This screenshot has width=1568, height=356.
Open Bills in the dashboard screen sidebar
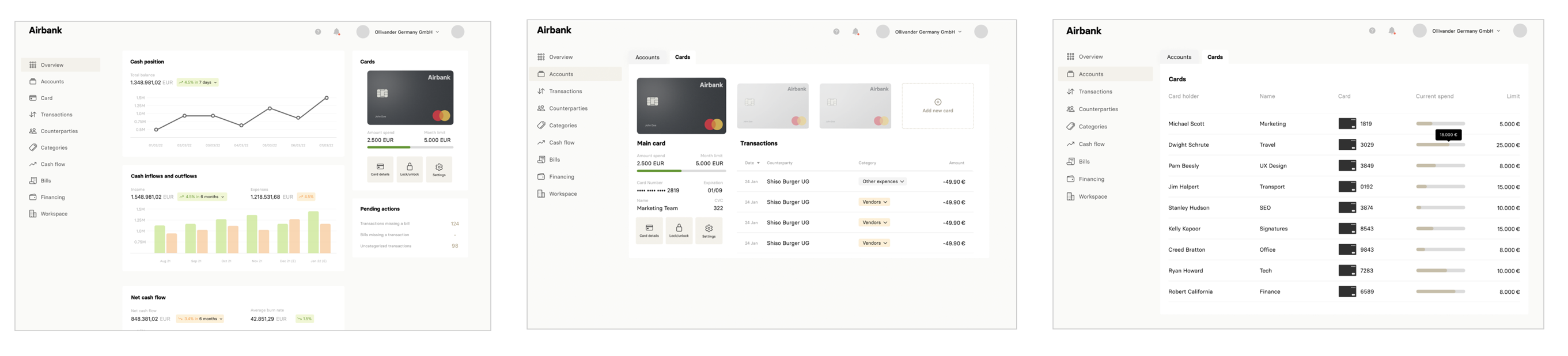tap(40, 181)
